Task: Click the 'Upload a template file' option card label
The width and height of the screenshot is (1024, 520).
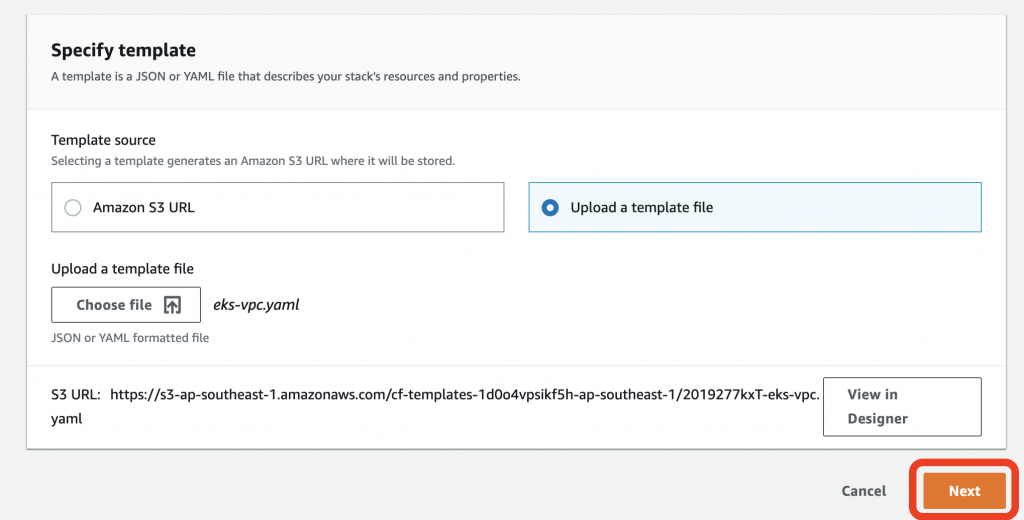Action: [641, 208]
